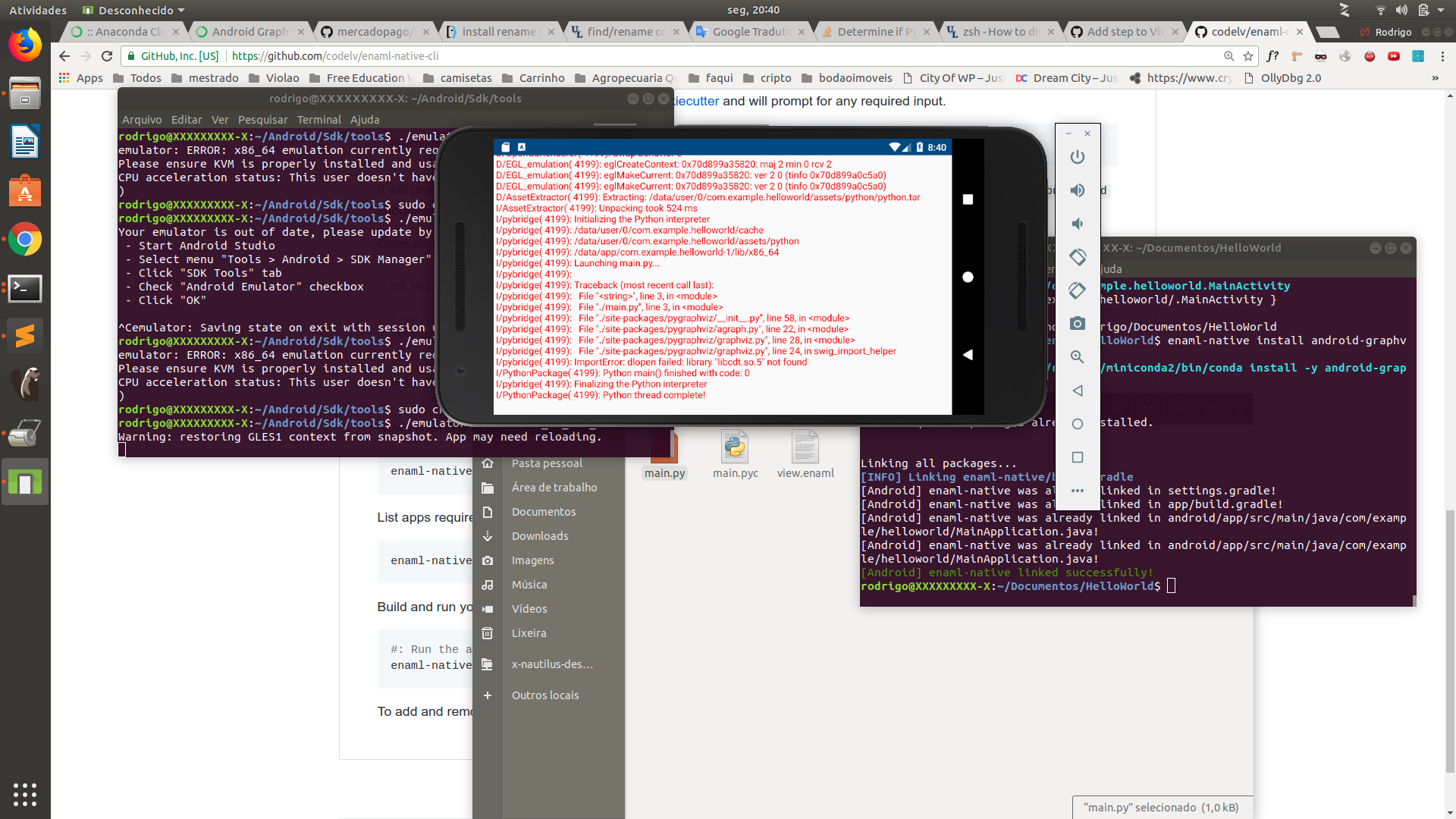Activate the emulator zoom magnifier icon
The image size is (1456, 819).
tap(1077, 357)
